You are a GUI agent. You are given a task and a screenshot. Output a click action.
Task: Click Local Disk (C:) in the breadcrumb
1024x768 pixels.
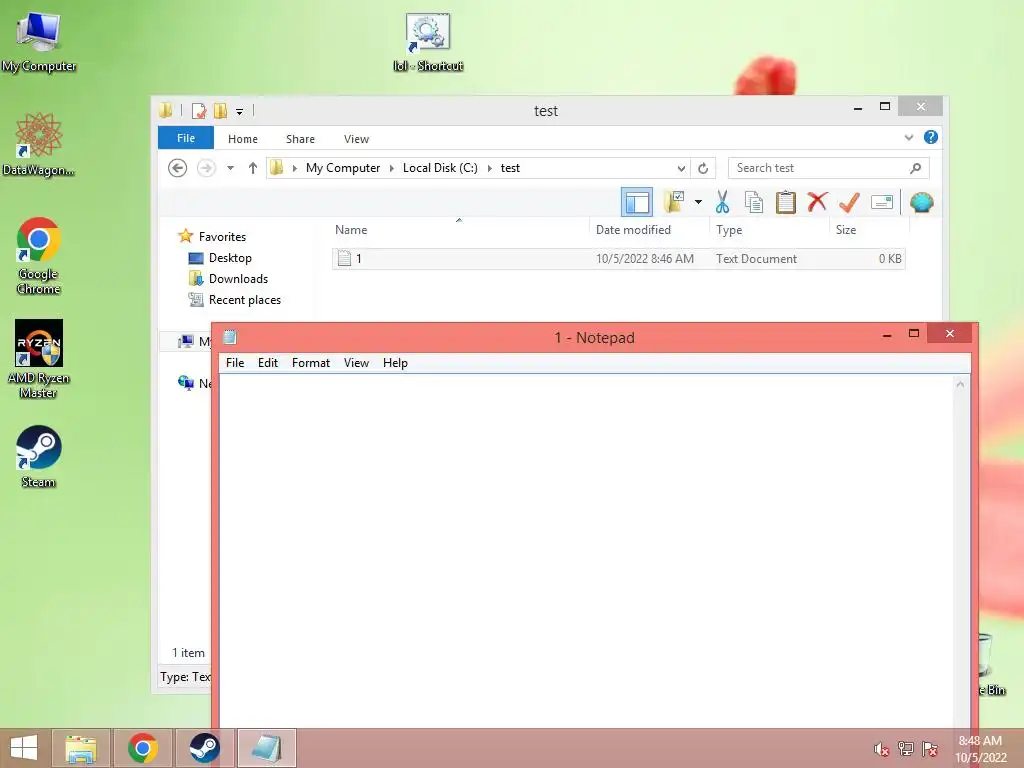(440, 168)
